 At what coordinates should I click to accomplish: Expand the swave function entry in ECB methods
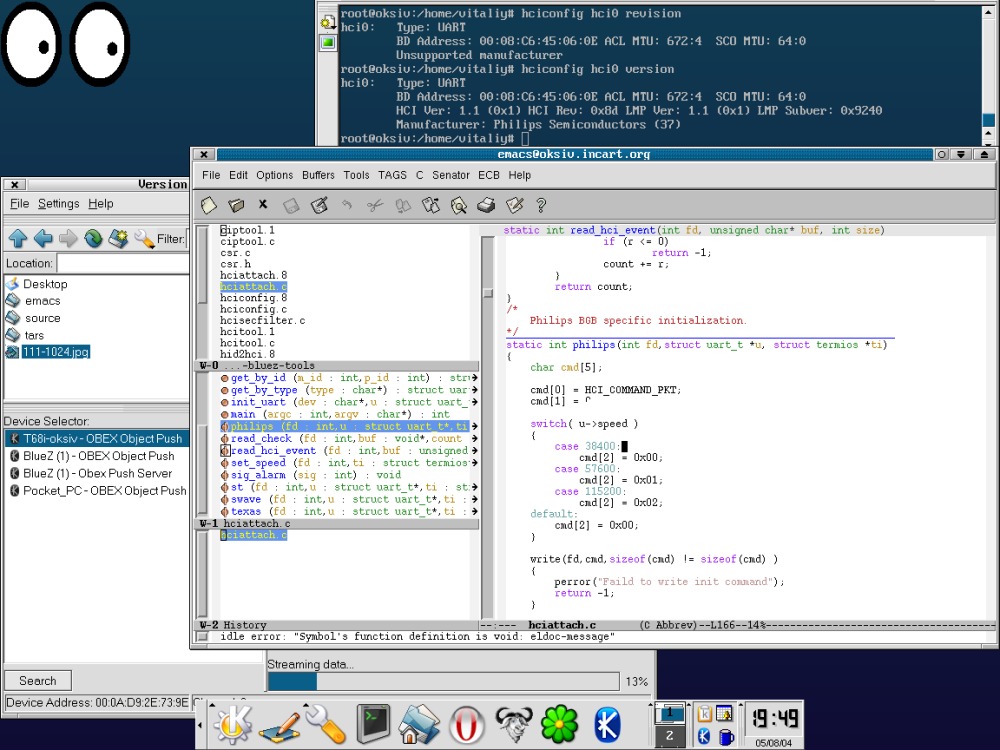coord(224,499)
